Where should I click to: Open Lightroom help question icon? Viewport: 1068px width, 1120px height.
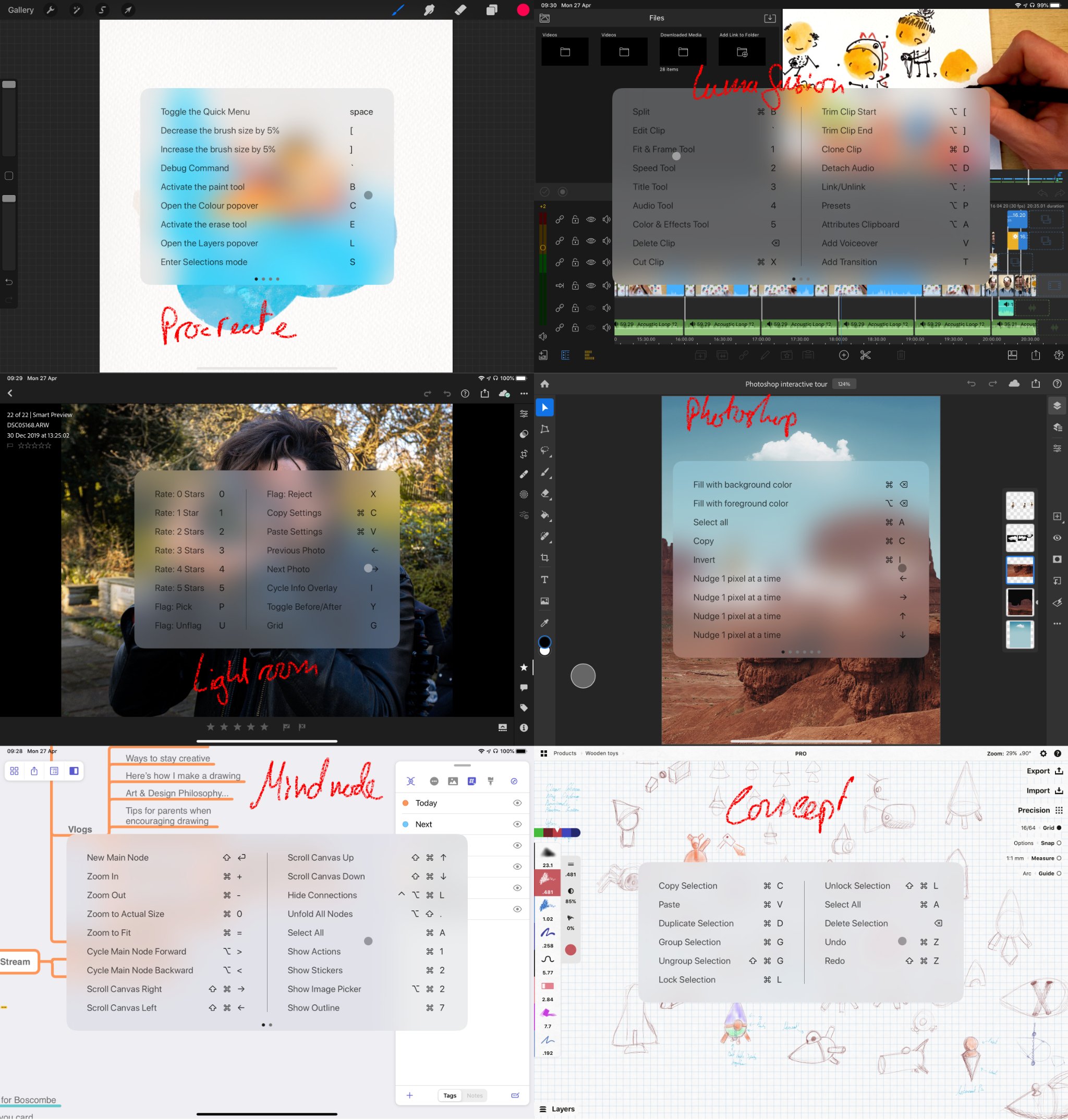coord(465,393)
